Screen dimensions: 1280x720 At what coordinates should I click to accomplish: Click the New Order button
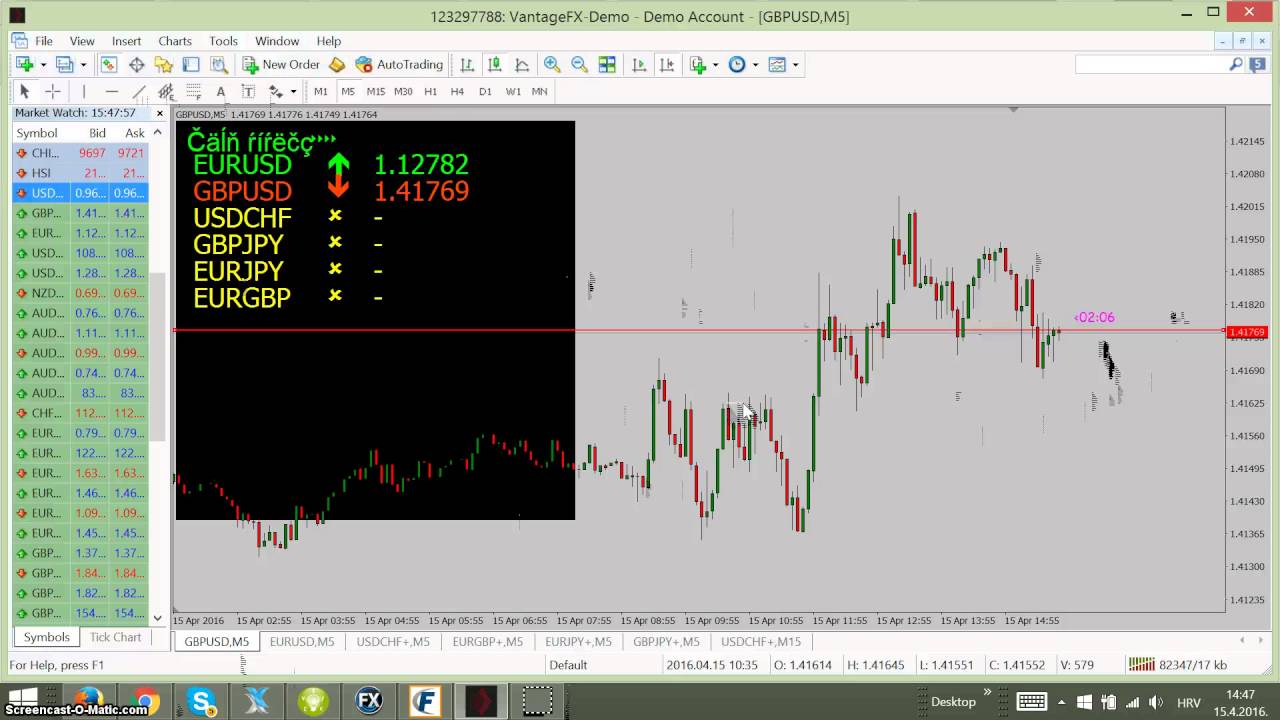(x=281, y=64)
